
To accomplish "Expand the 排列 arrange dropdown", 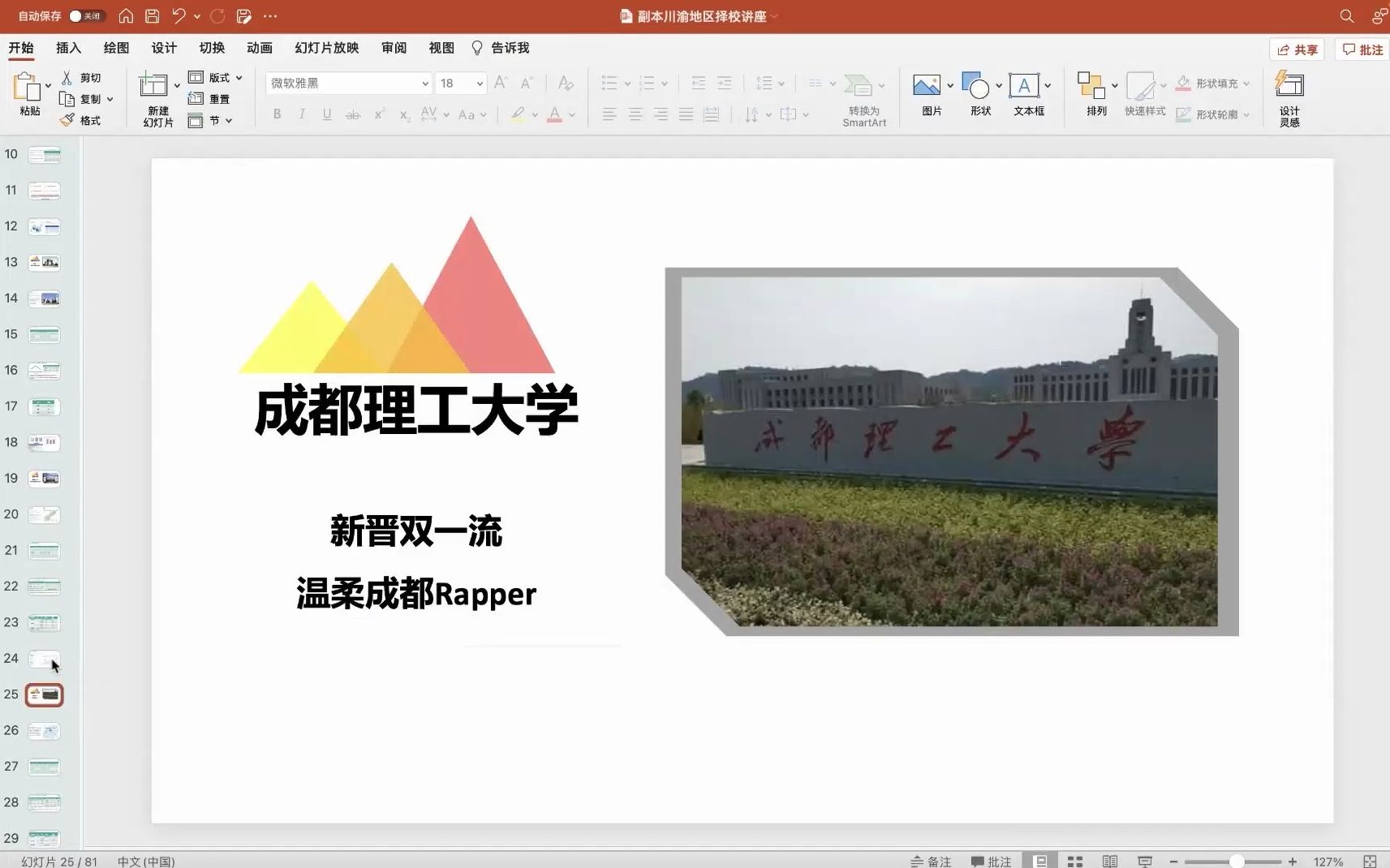I will click(x=1115, y=85).
